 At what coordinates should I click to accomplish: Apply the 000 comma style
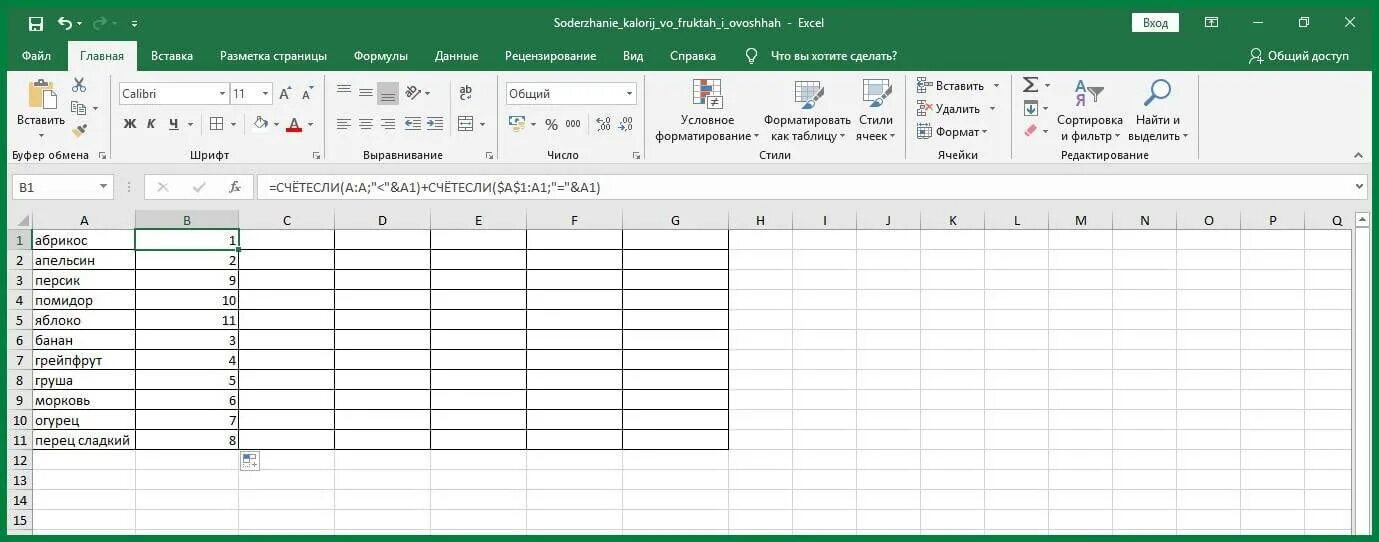pyautogui.click(x=573, y=124)
